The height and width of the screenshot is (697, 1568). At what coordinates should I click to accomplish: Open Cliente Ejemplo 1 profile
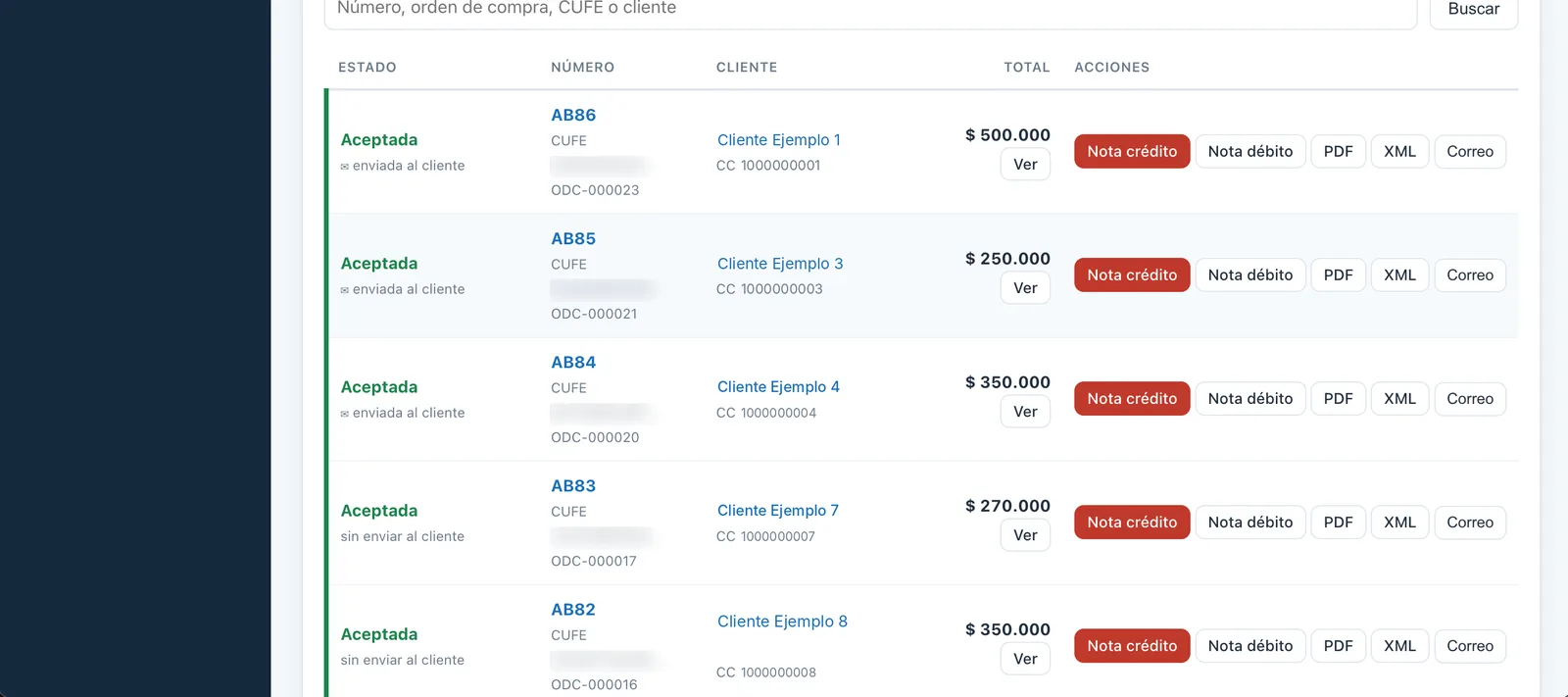pyautogui.click(x=778, y=140)
